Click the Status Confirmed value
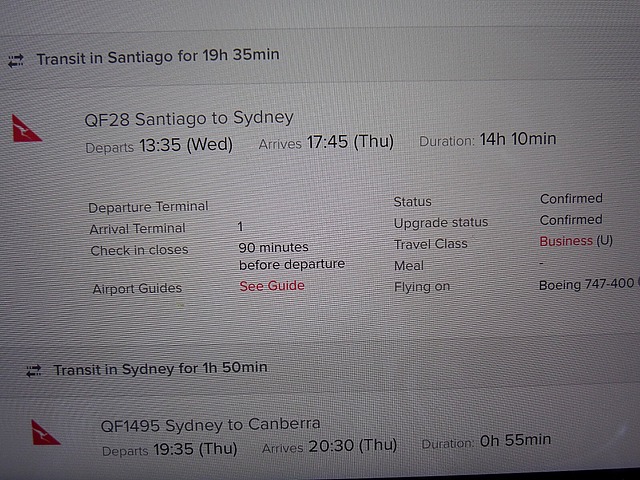Image resolution: width=640 pixels, height=480 pixels. tap(571, 199)
